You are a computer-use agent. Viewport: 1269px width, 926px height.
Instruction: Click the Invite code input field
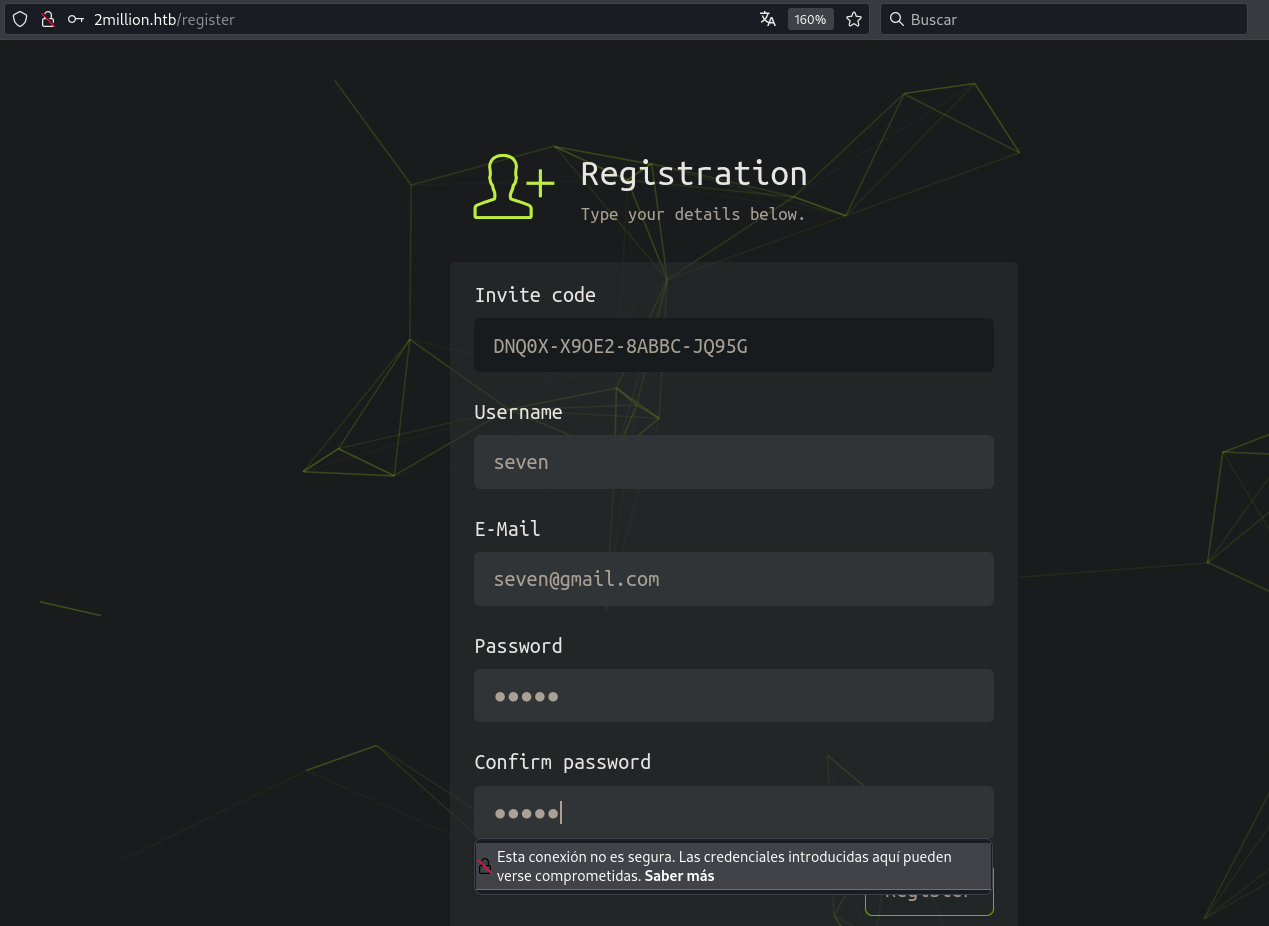(733, 346)
